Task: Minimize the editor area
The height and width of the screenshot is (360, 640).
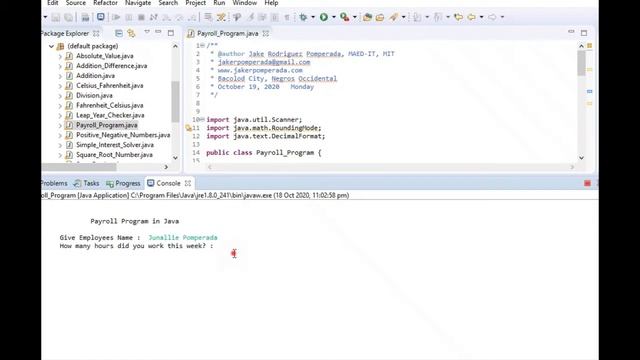Action: (571, 32)
